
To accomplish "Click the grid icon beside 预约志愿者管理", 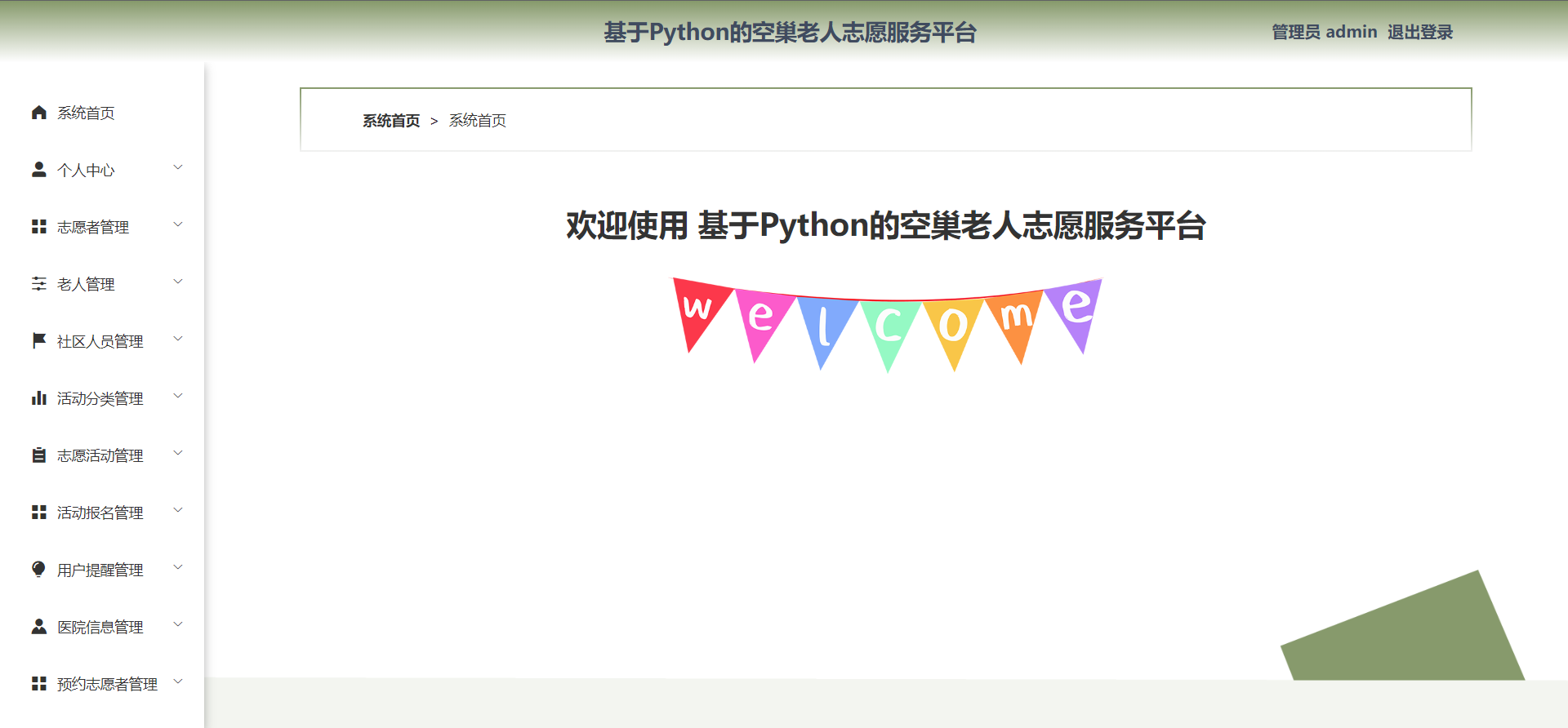I will (x=39, y=684).
